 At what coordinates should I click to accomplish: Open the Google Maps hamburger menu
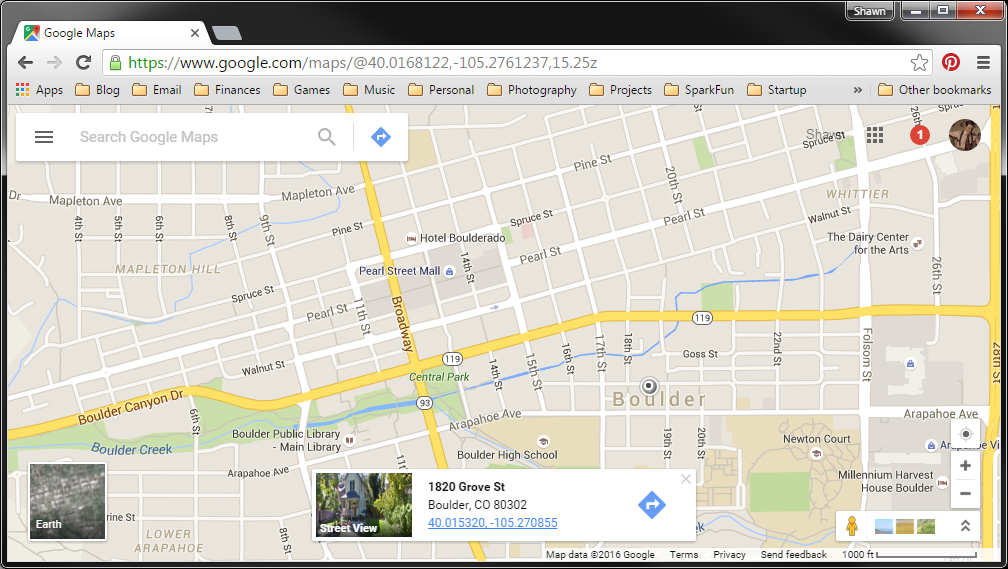click(44, 137)
